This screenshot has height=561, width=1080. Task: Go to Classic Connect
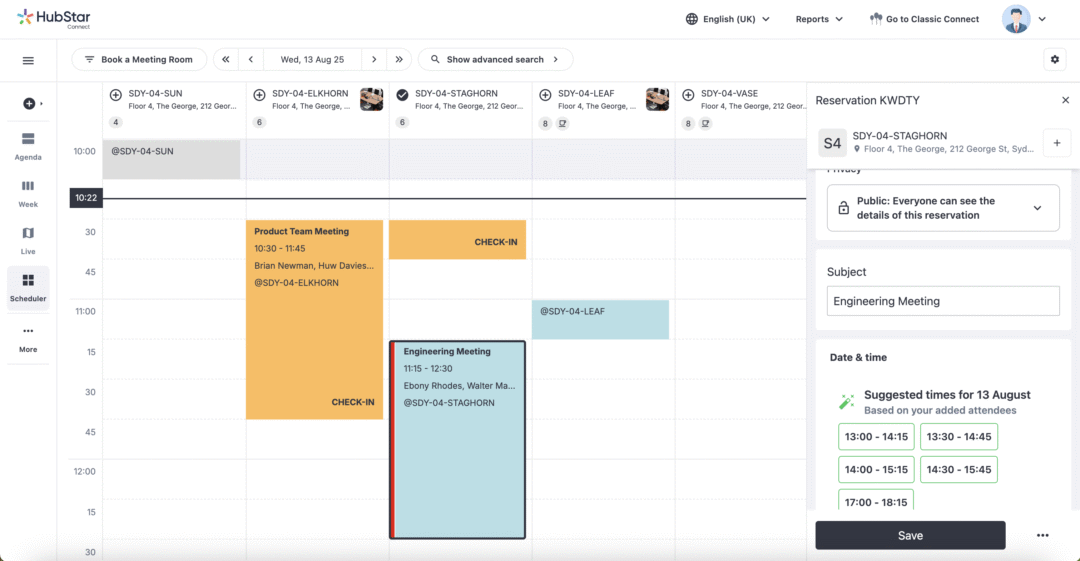(x=924, y=19)
